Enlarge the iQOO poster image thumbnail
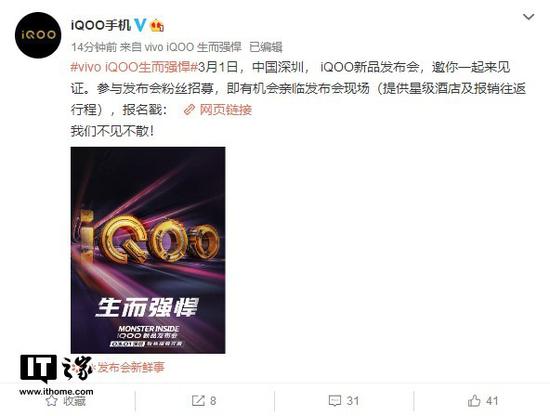The height and width of the screenshot is (416, 550). [148, 250]
